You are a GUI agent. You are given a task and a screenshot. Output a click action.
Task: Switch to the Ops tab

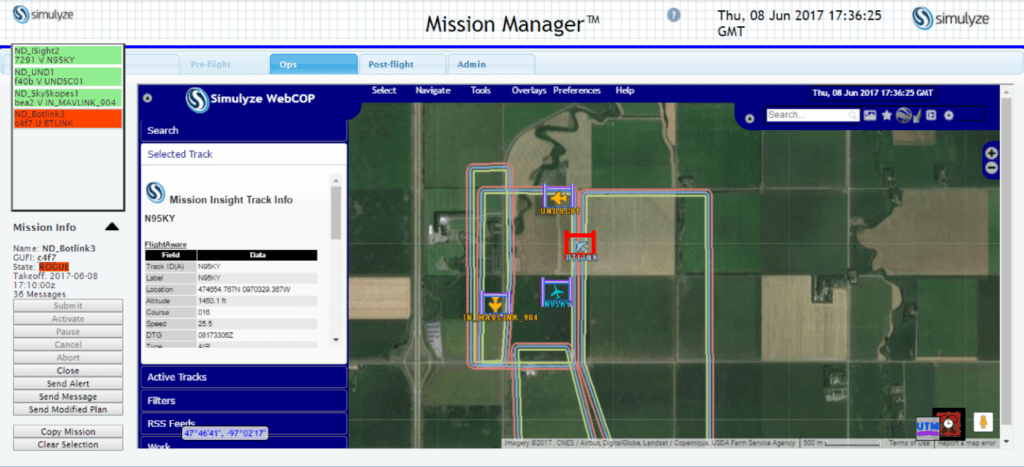tap(313, 64)
